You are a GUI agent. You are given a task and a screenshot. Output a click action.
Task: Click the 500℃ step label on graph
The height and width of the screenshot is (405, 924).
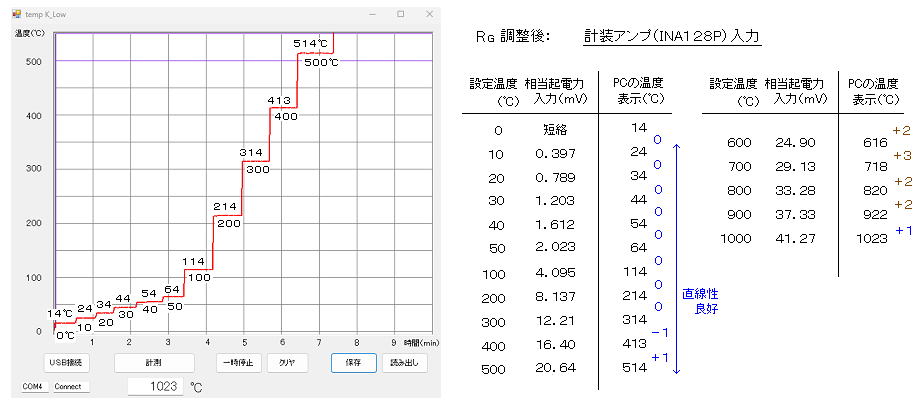click(x=321, y=63)
